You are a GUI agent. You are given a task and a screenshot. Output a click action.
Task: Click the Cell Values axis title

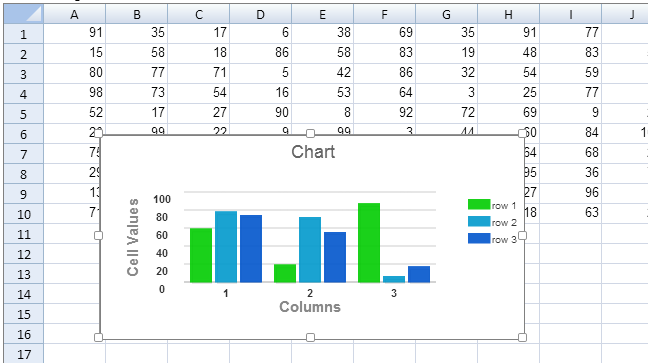click(x=133, y=237)
